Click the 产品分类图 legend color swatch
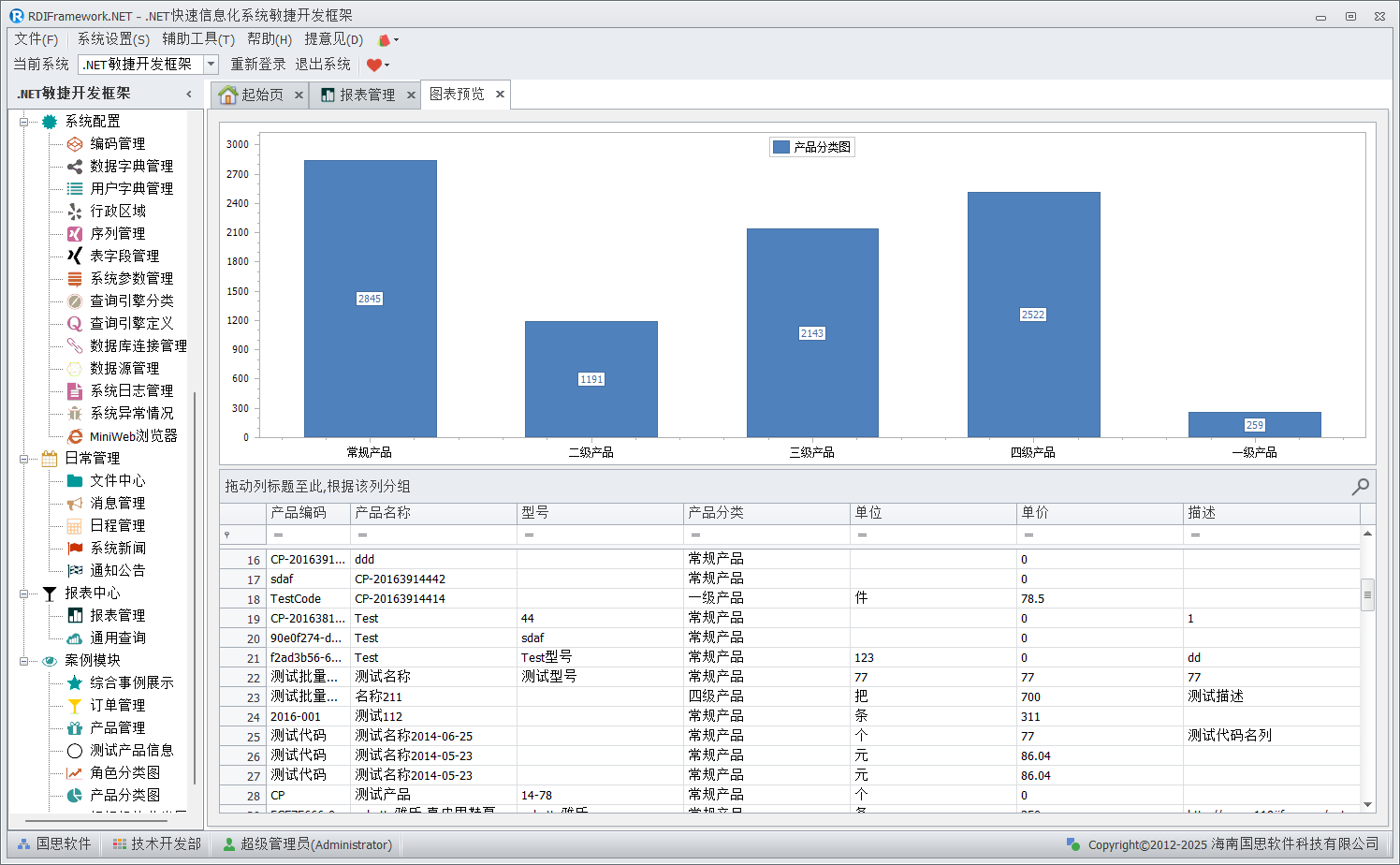1400x865 pixels. click(780, 147)
